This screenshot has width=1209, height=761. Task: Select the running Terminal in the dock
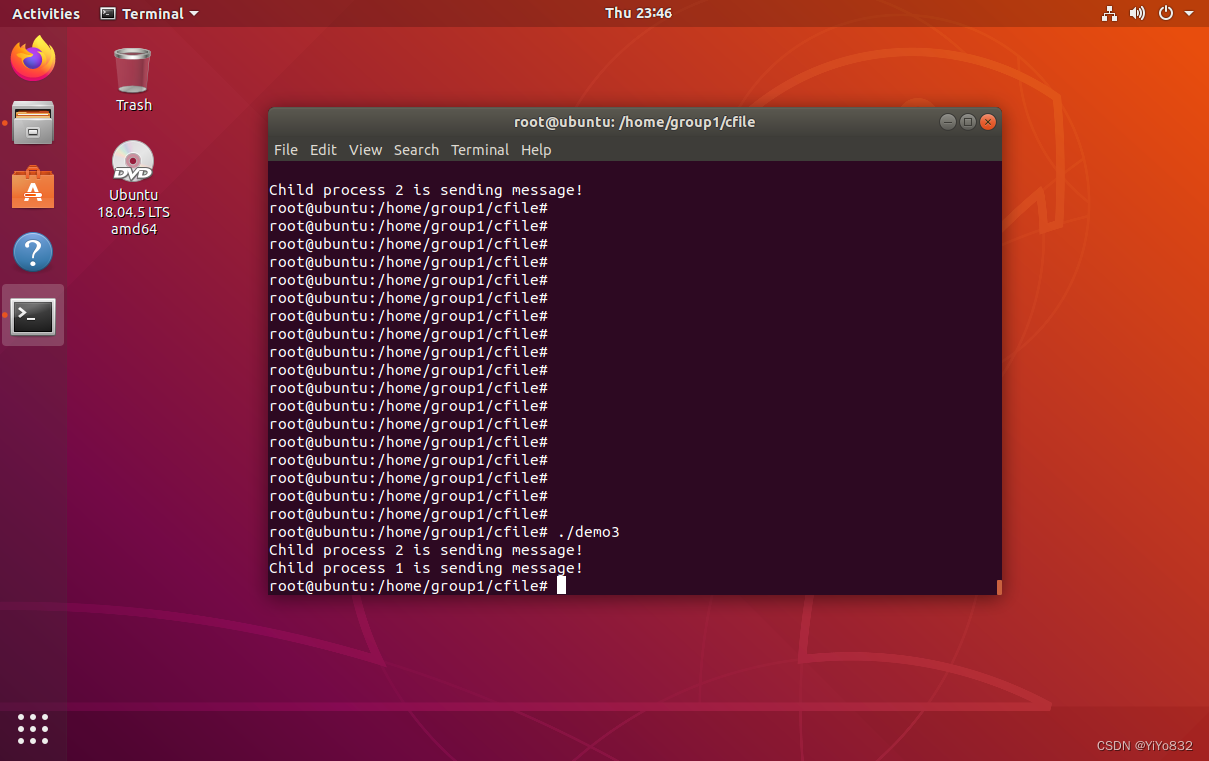coord(33,315)
